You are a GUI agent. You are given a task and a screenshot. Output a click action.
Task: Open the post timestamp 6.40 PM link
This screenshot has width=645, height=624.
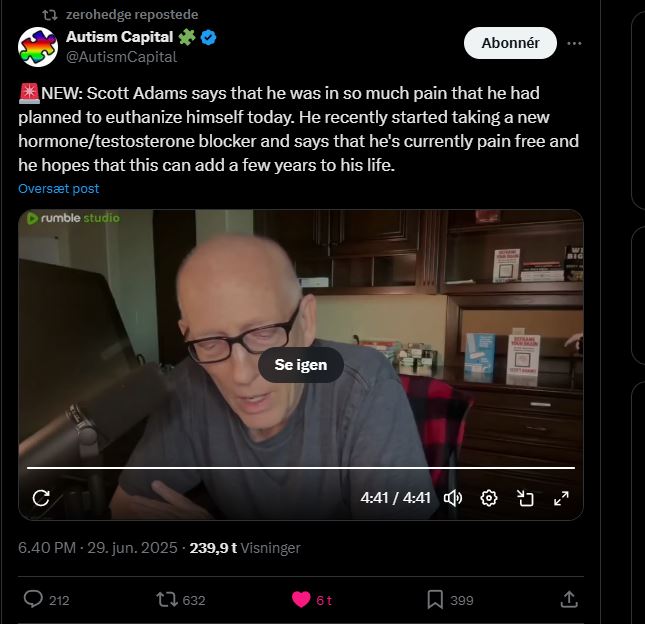[x=47, y=548]
